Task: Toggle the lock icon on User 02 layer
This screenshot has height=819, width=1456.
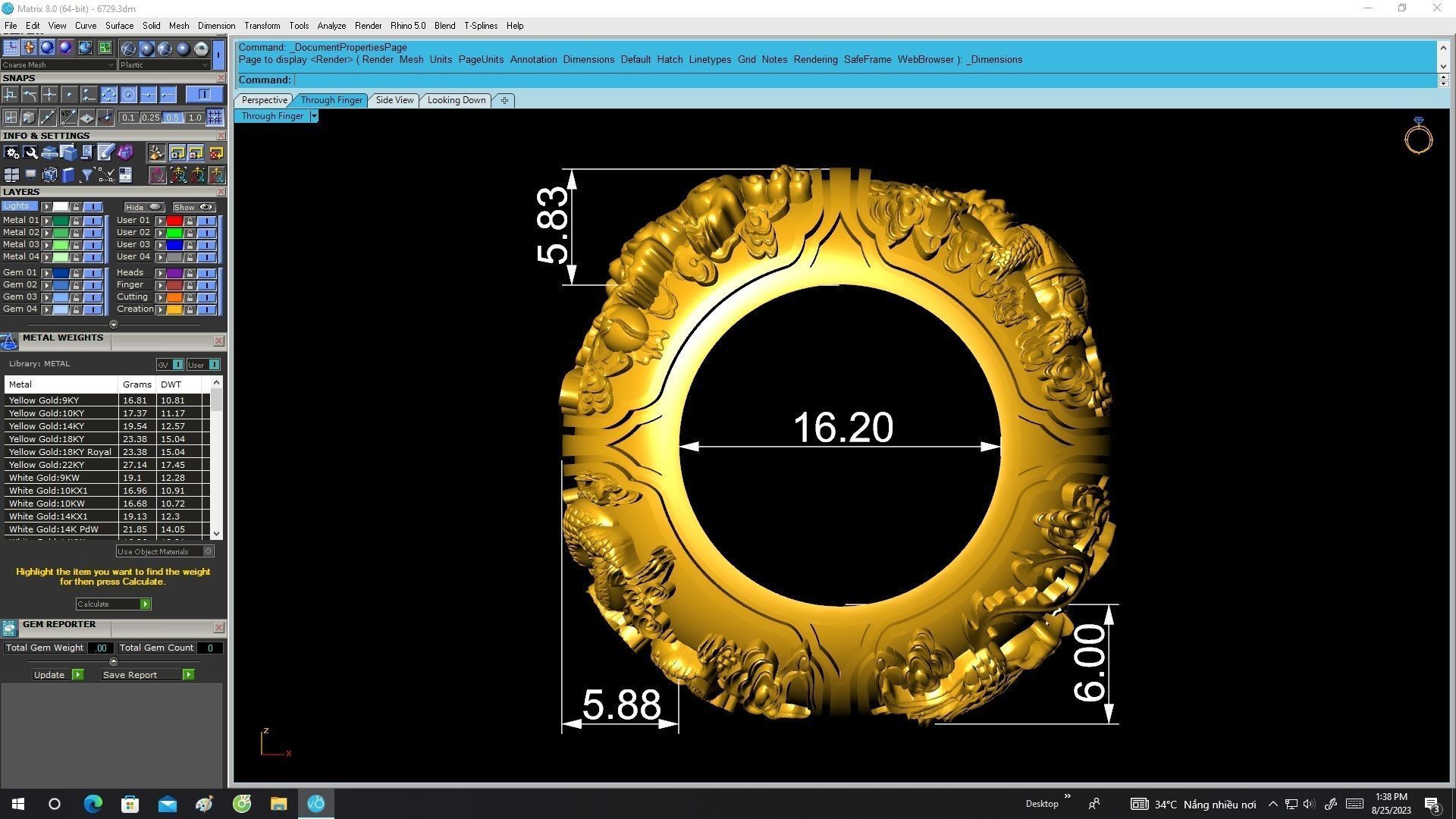Action: coord(190,233)
